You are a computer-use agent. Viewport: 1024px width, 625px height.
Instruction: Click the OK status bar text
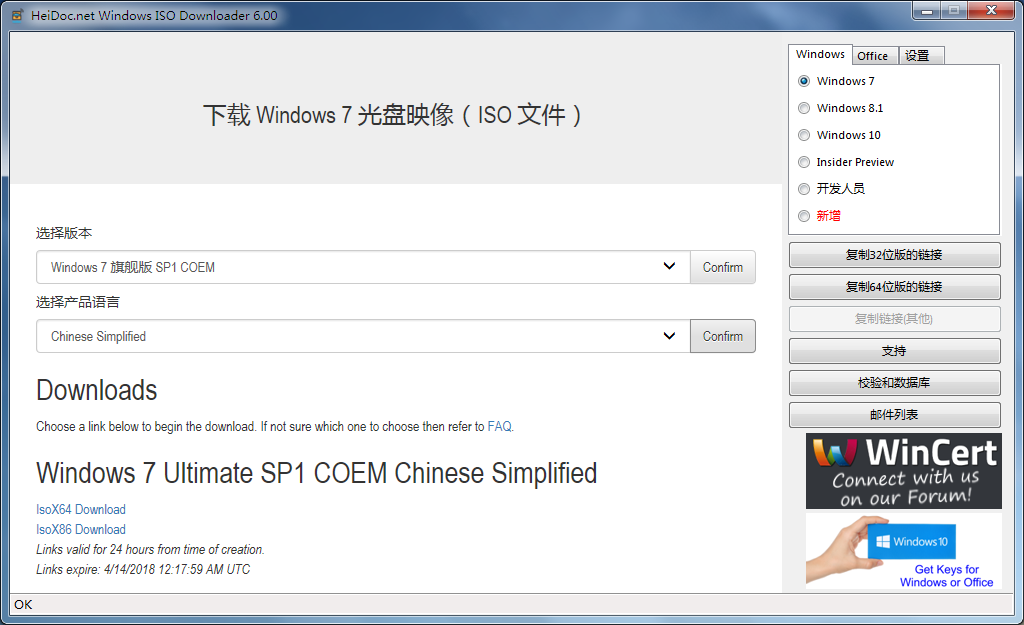24,605
